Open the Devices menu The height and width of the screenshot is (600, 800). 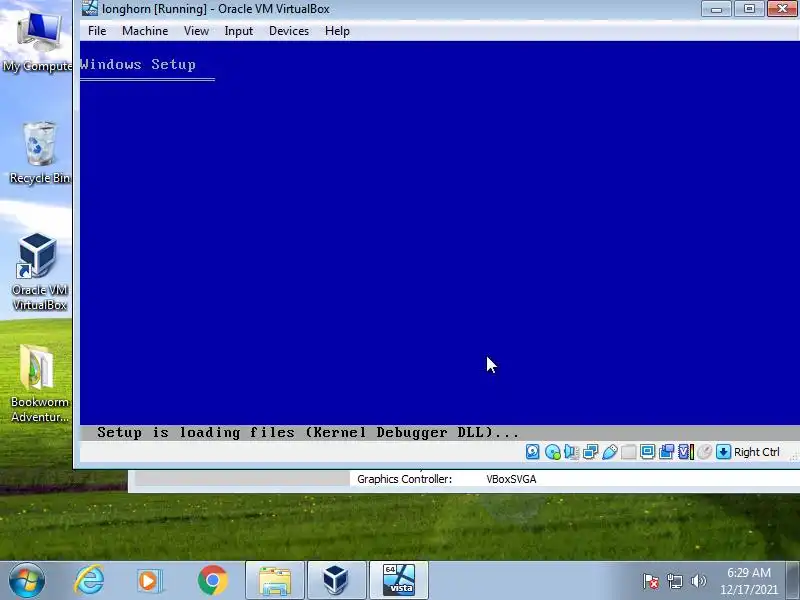click(x=289, y=31)
